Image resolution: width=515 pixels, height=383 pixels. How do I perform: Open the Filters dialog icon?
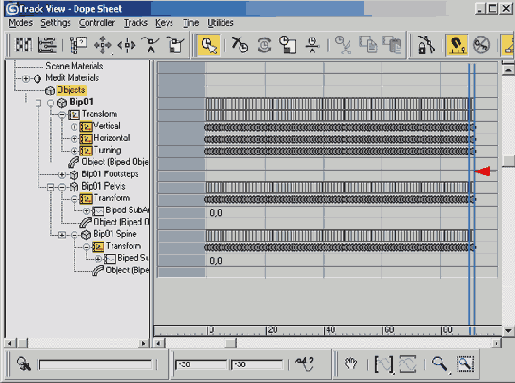[x=78, y=45]
